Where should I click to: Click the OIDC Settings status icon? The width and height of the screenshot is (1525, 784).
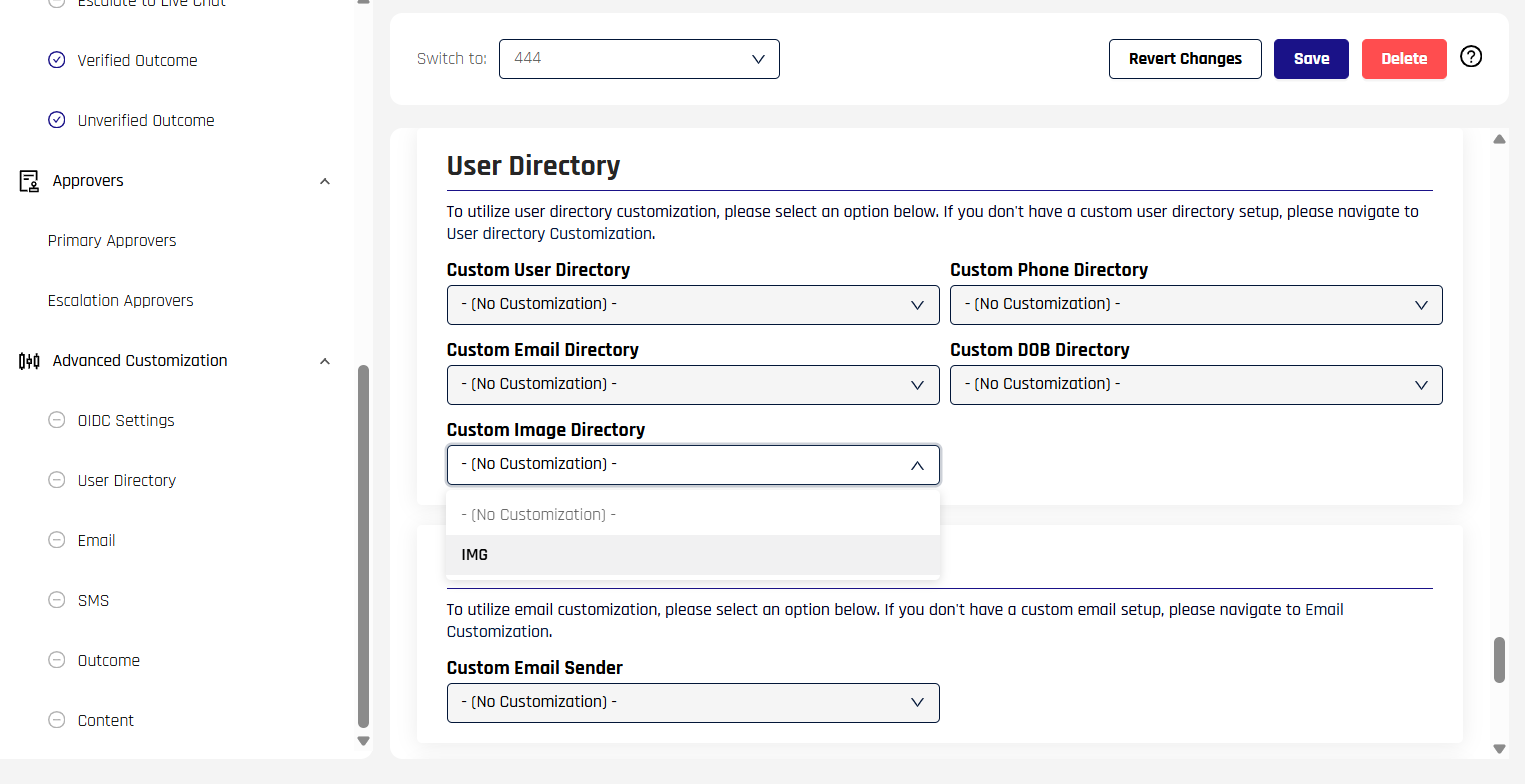57,420
